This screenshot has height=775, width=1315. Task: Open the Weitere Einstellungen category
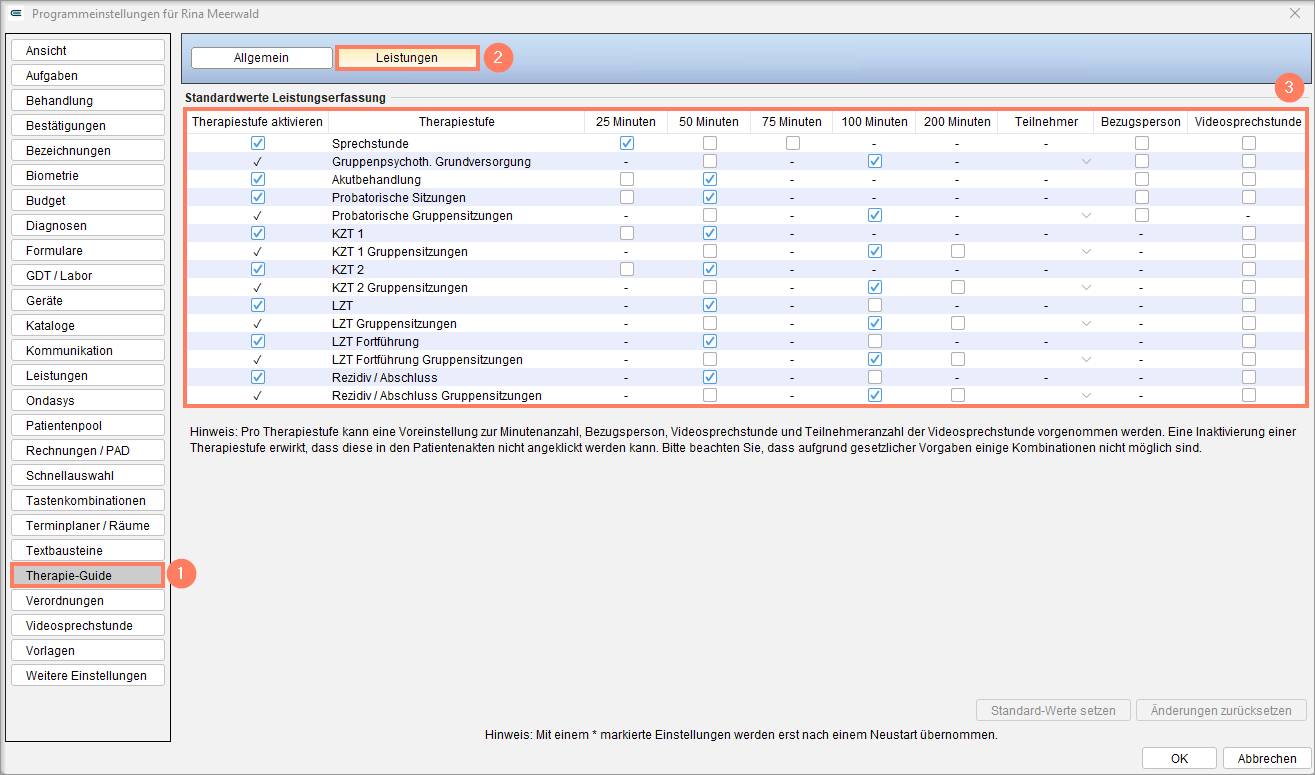click(x=87, y=675)
